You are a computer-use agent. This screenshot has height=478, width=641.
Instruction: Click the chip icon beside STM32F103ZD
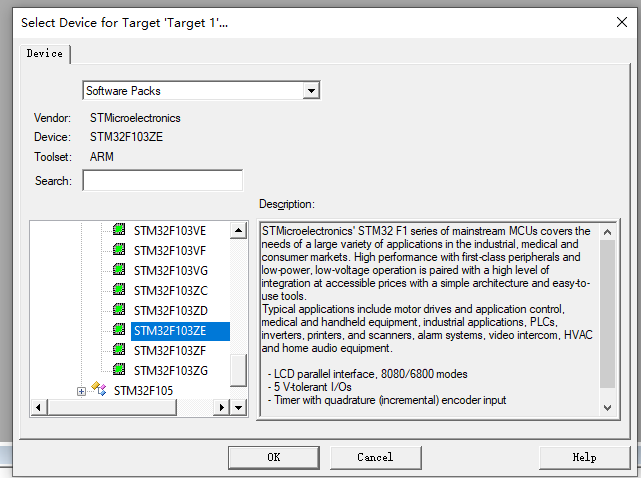tap(119, 310)
